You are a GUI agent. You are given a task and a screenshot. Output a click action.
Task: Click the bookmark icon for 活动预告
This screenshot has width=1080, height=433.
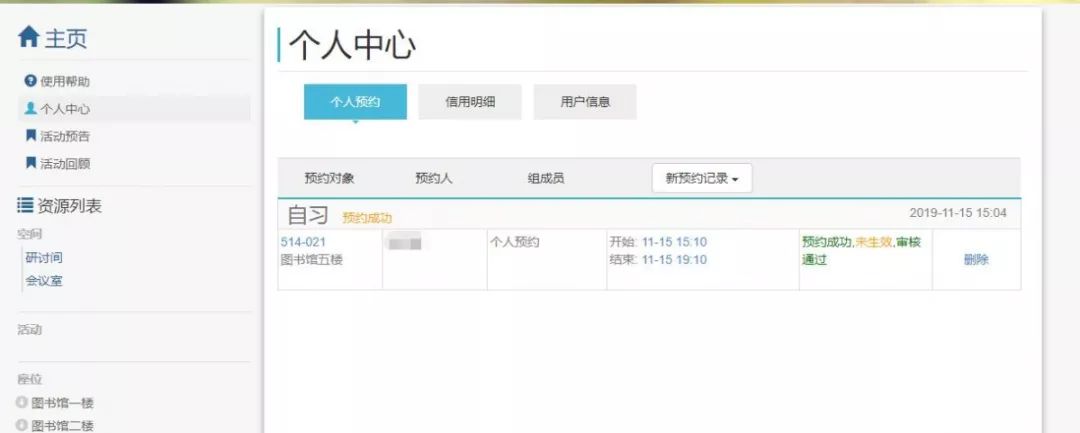pyautogui.click(x=30, y=136)
